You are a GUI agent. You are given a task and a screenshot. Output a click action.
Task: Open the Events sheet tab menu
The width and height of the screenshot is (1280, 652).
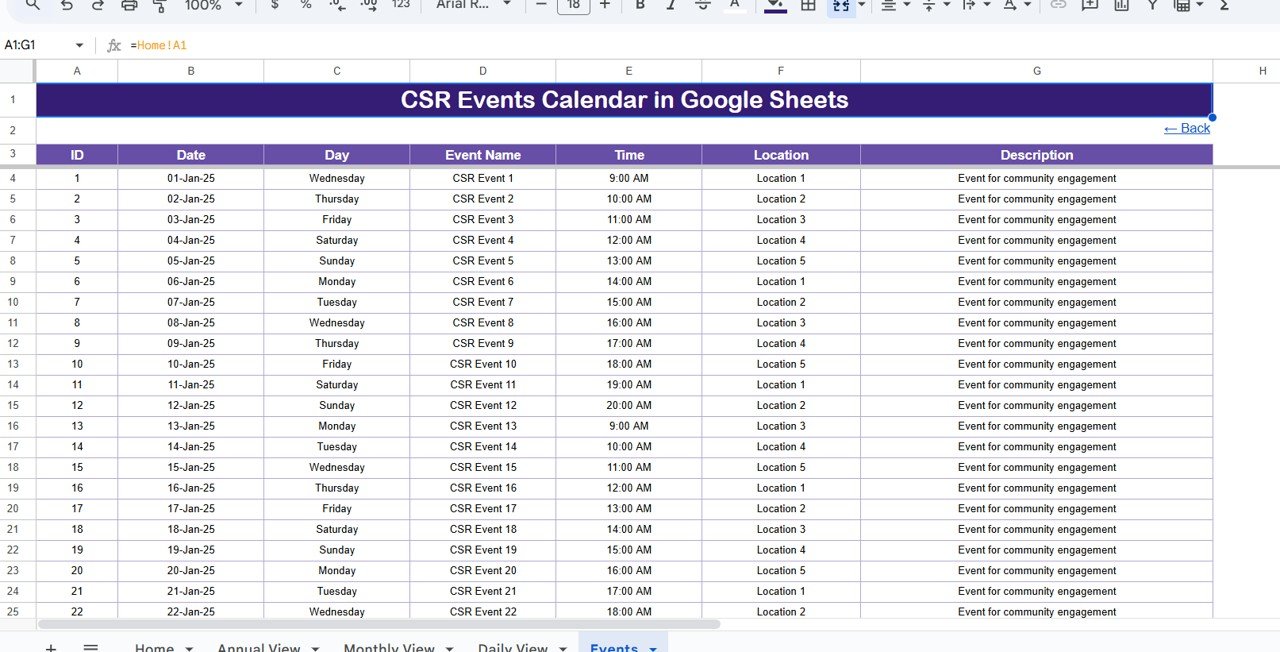654,648
